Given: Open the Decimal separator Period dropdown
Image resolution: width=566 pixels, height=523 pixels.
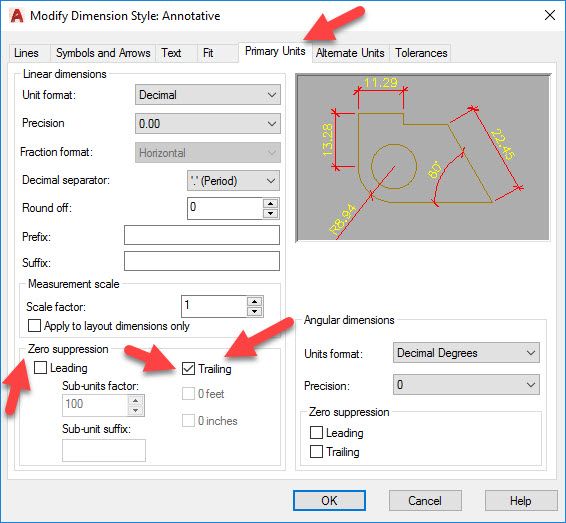Looking at the screenshot, I should pos(233,181).
